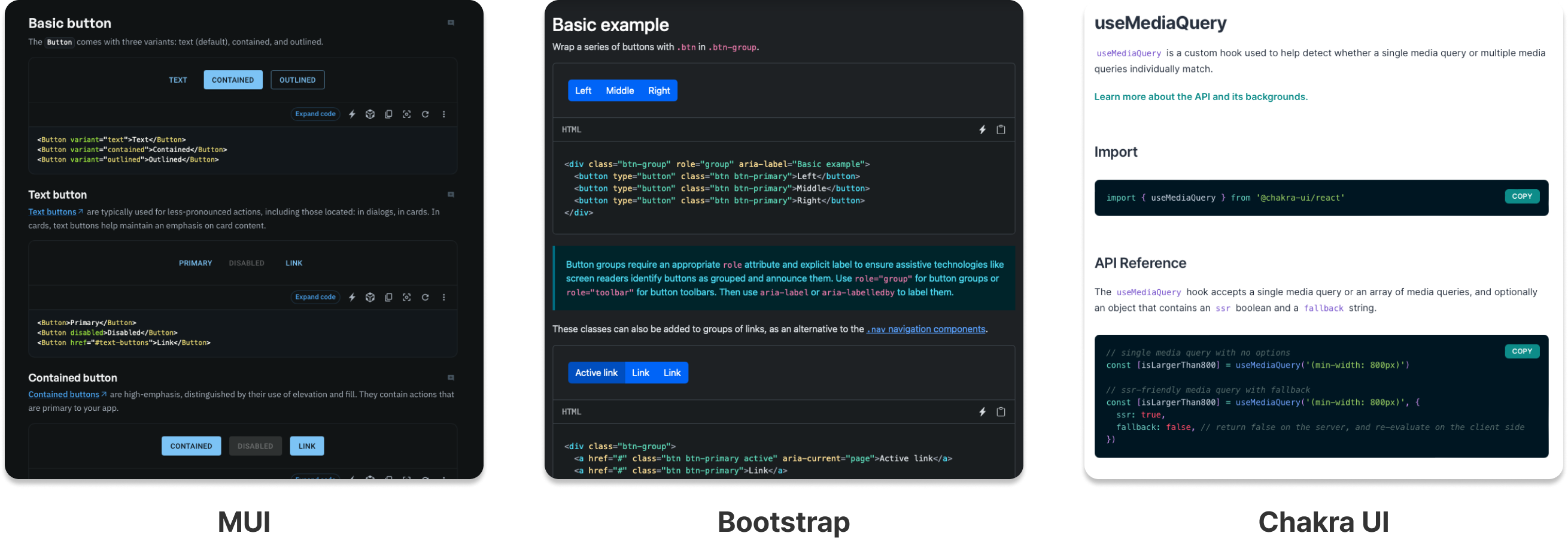The image size is (1568, 539).
Task: Open more options menu for Text button demo
Action: tap(443, 297)
